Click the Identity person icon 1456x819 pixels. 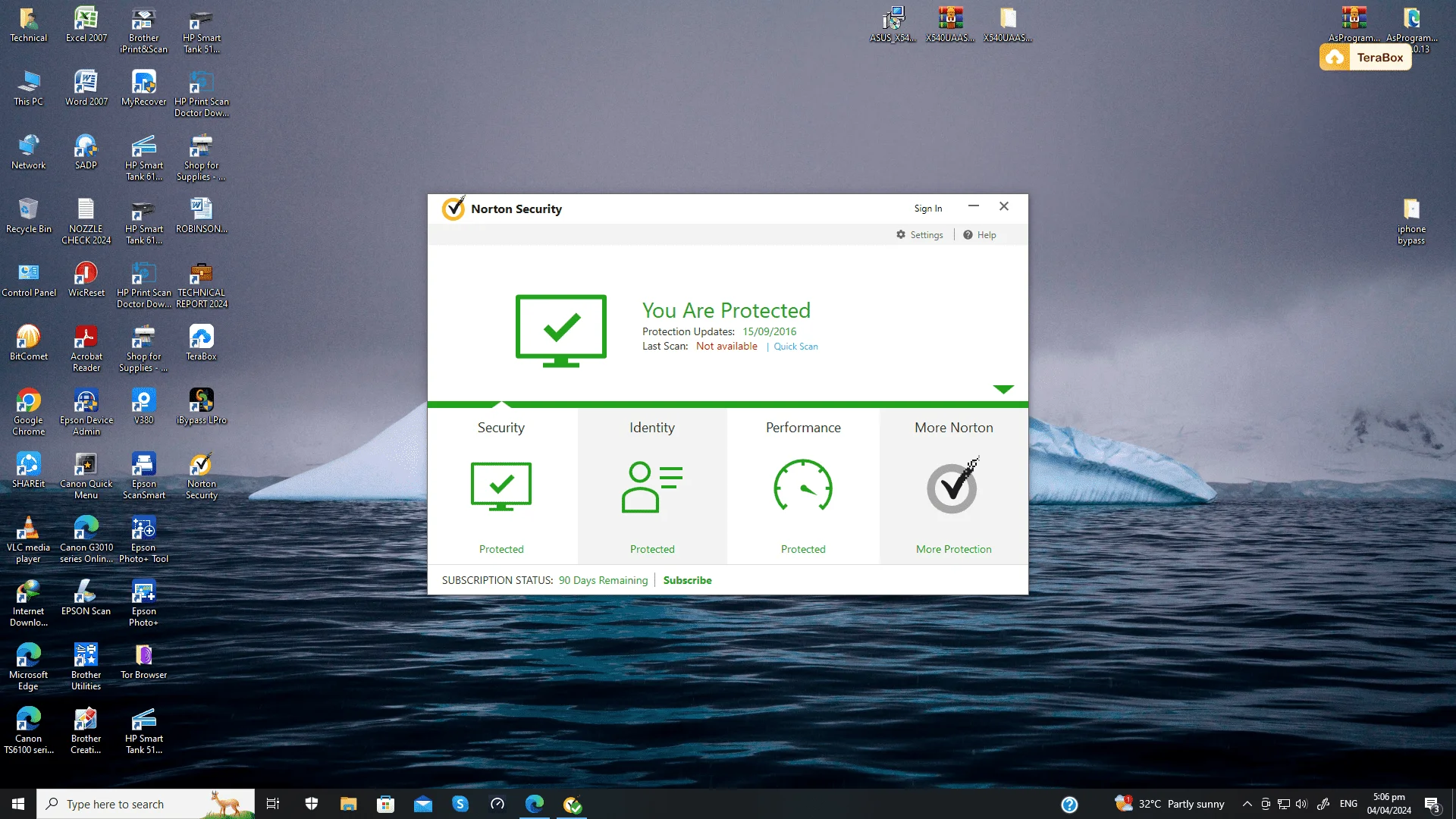652,487
